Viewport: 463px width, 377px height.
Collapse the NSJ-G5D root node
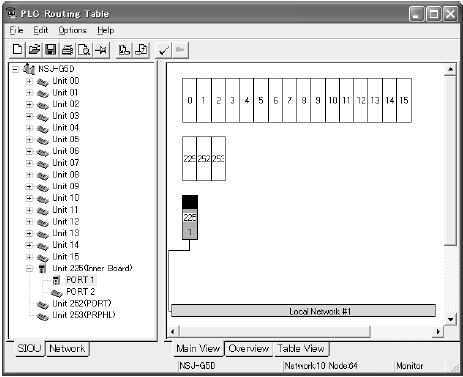(x=15, y=69)
